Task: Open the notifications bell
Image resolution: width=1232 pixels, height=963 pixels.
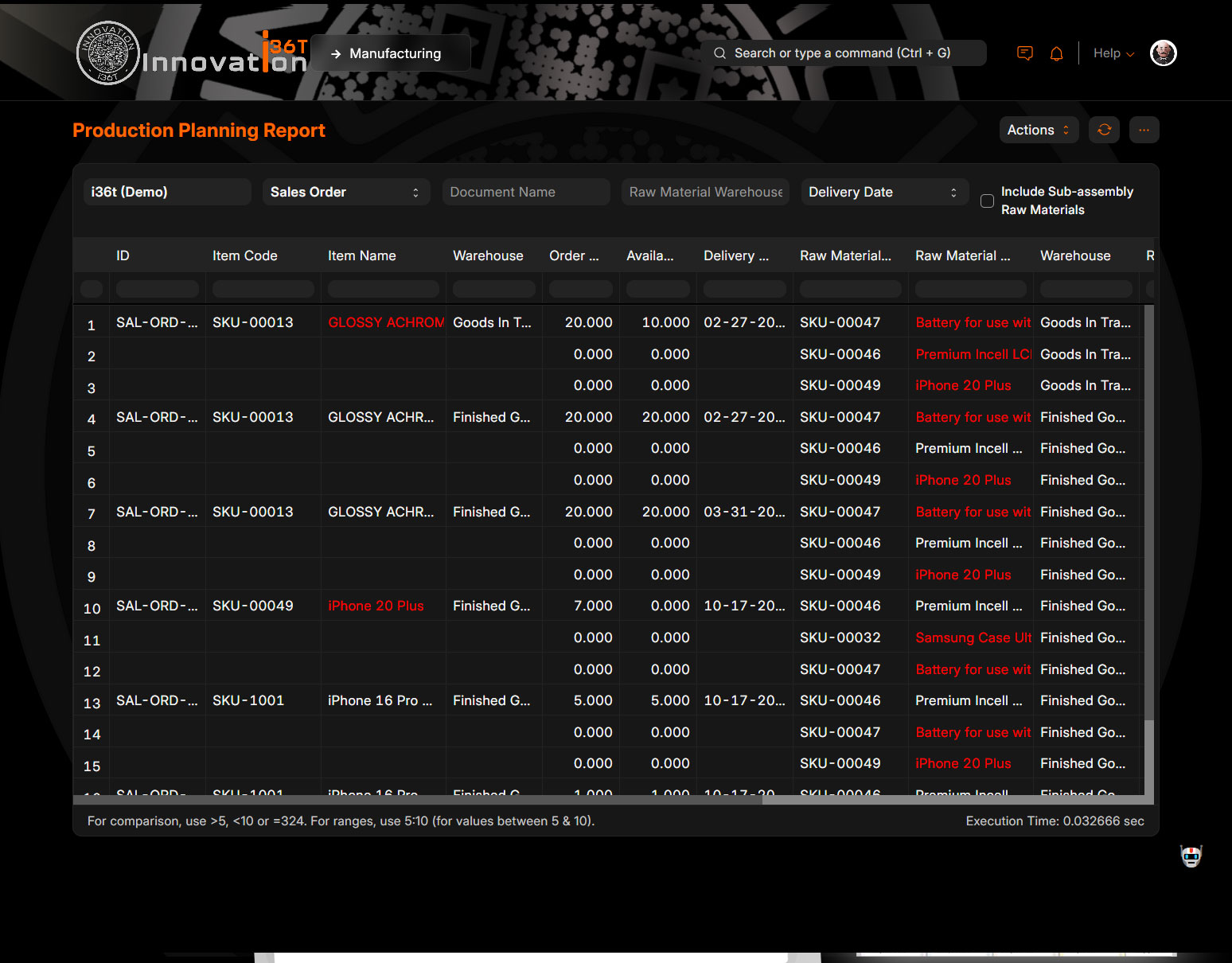Action: (x=1056, y=53)
